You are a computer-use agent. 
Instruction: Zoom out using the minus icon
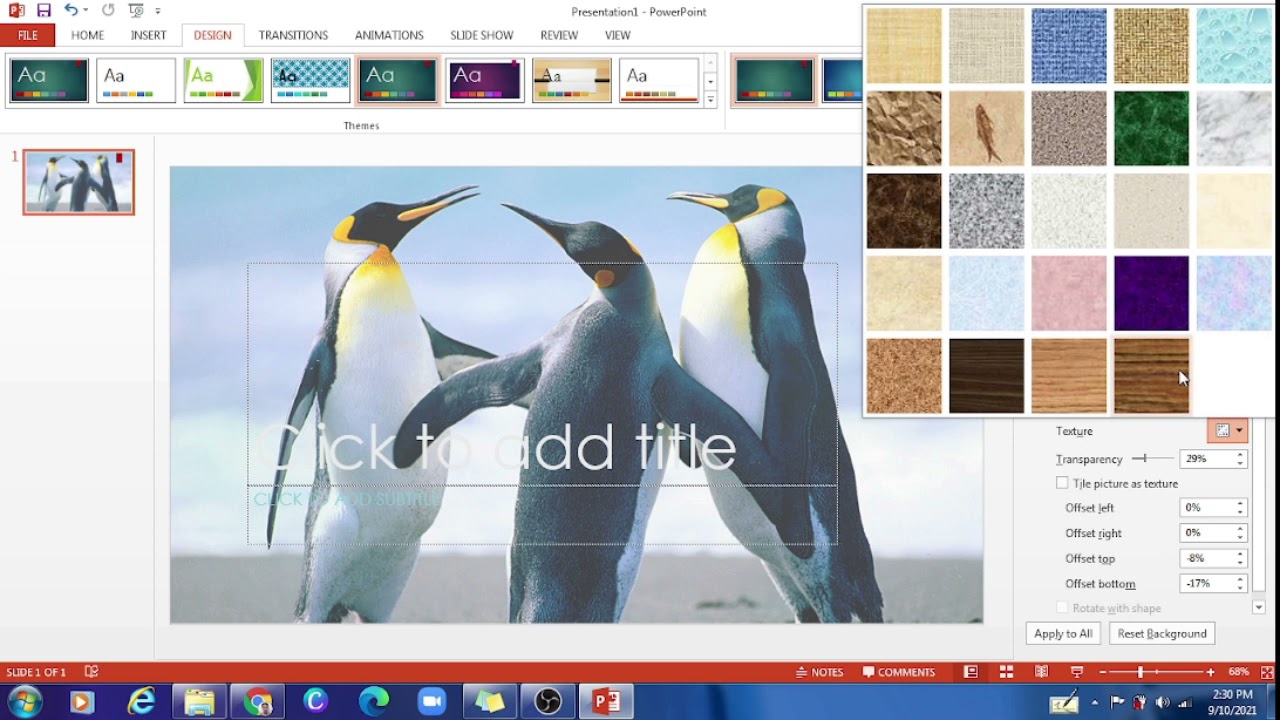pos(1102,672)
